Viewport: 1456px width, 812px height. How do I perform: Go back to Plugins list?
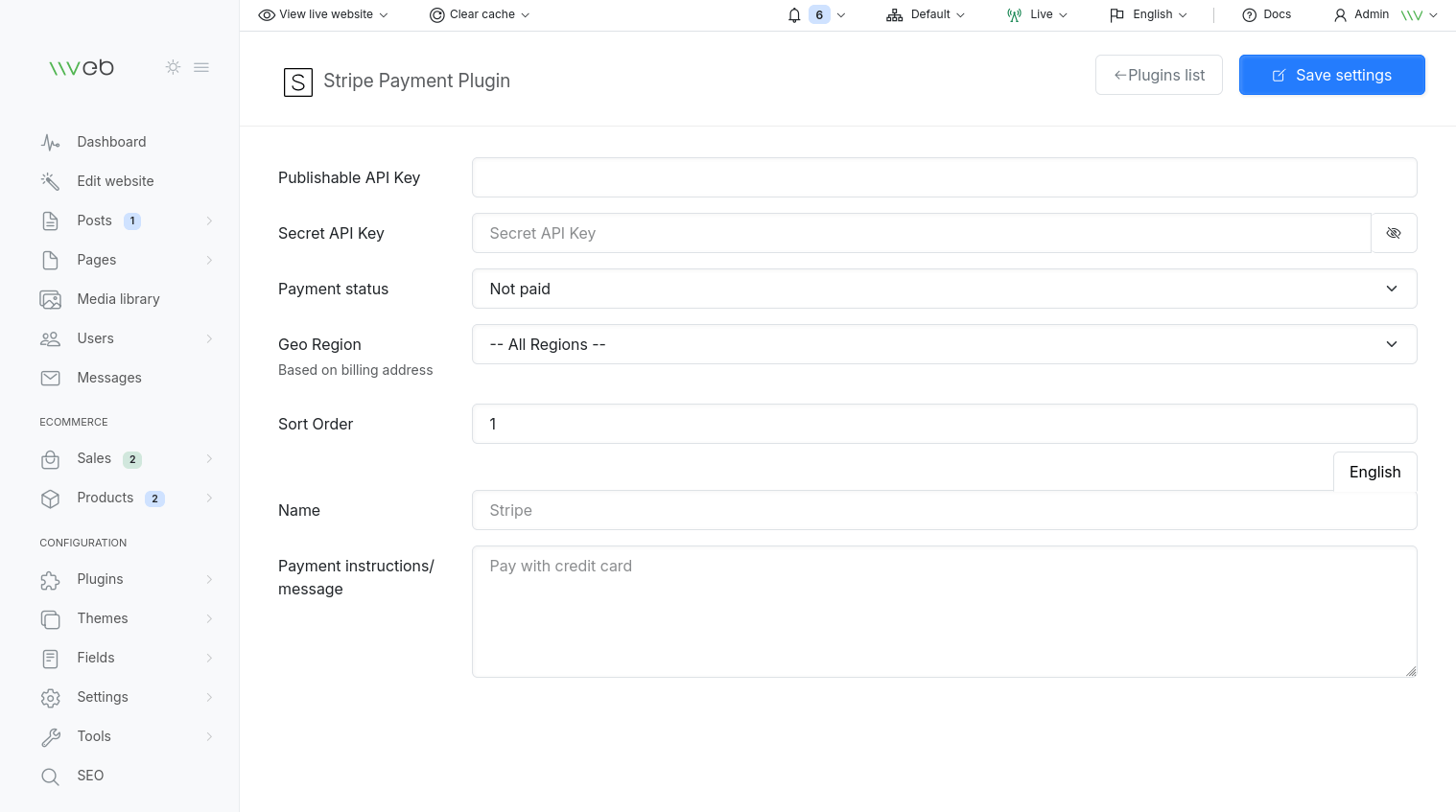click(x=1159, y=75)
